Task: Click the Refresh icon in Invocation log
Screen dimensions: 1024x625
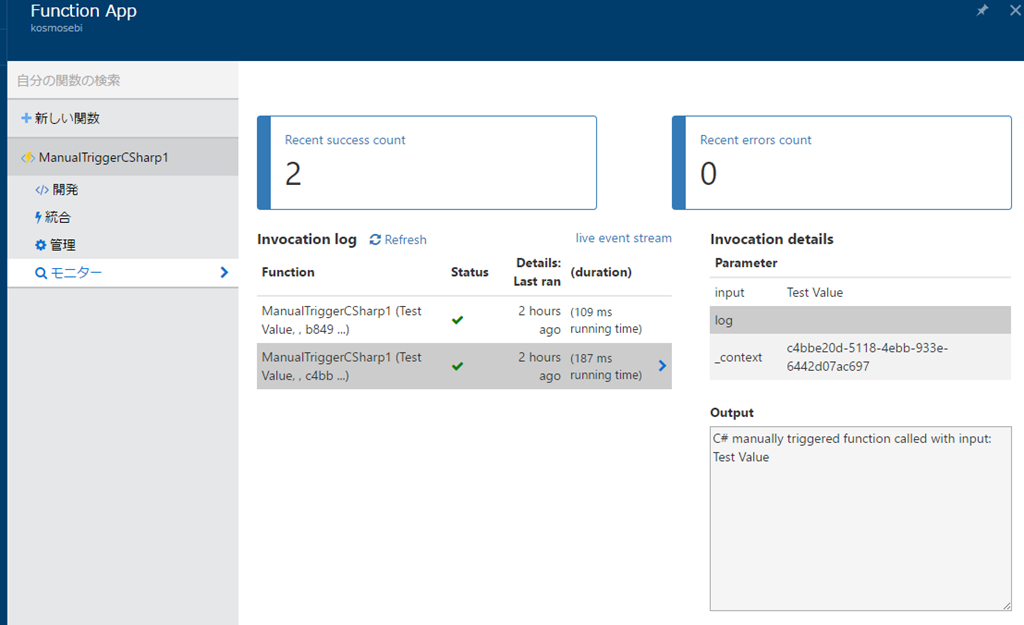Action: click(x=375, y=240)
